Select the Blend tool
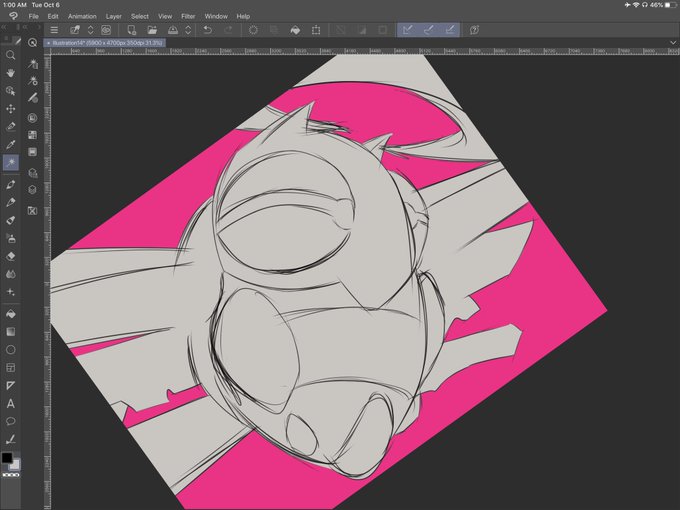The image size is (680, 510). point(10,274)
